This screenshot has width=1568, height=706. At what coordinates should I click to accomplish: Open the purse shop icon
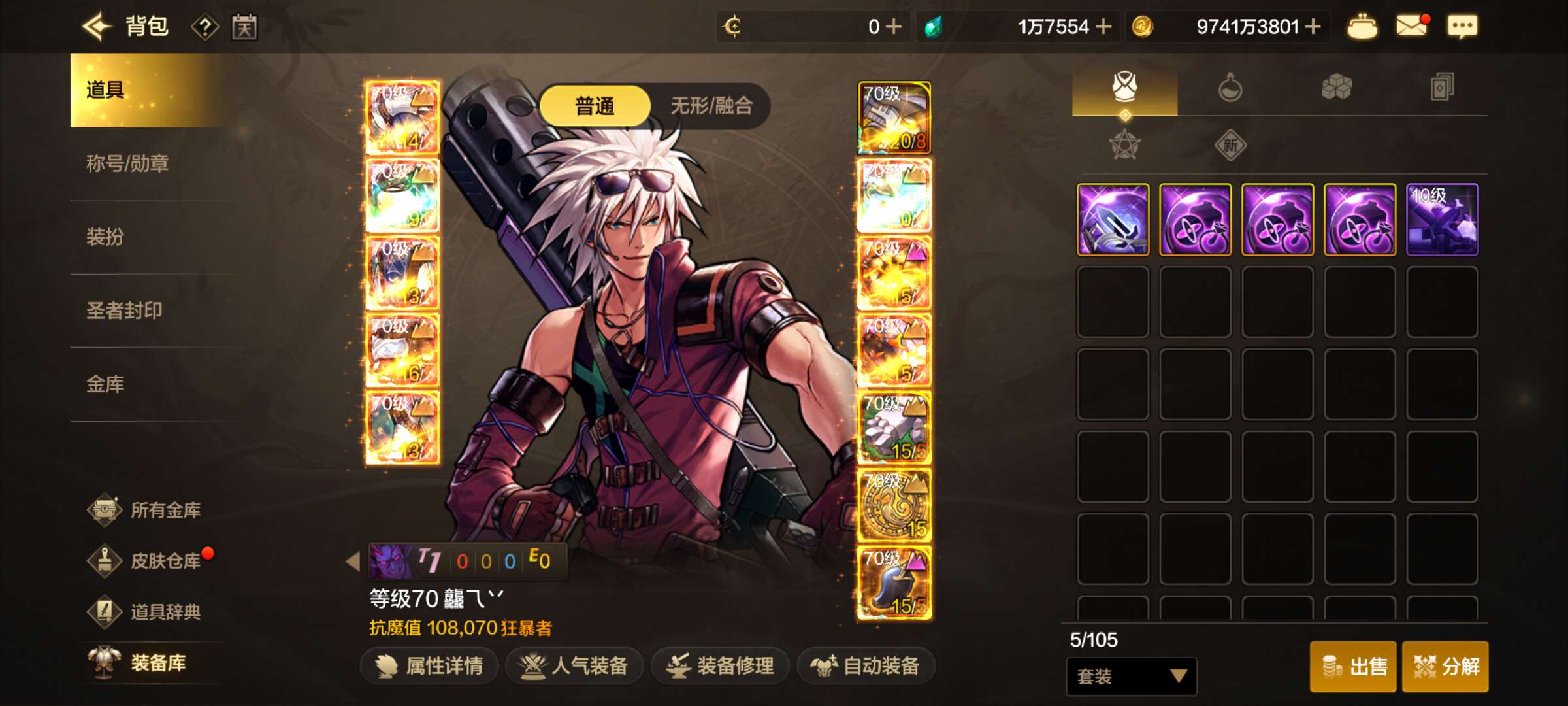pyautogui.click(x=1362, y=27)
